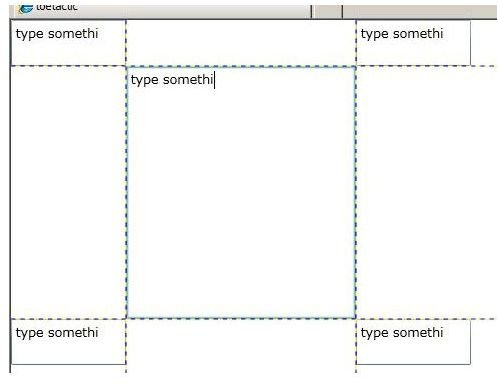Click the word "type" in the lower-right box
This screenshot has height=385, width=498.
coord(374,333)
